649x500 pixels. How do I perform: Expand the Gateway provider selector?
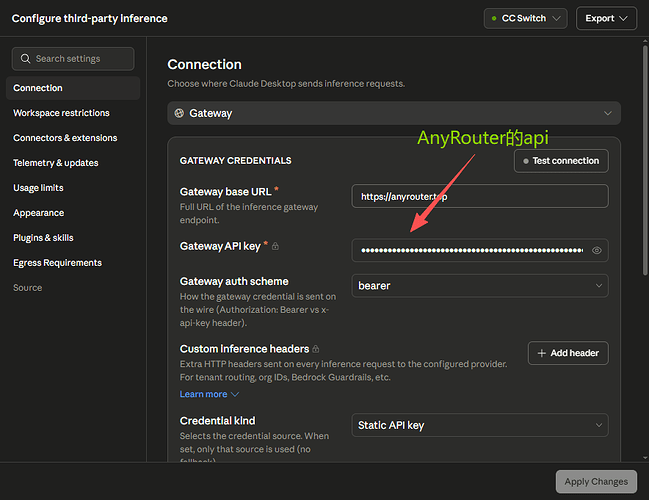(394, 113)
